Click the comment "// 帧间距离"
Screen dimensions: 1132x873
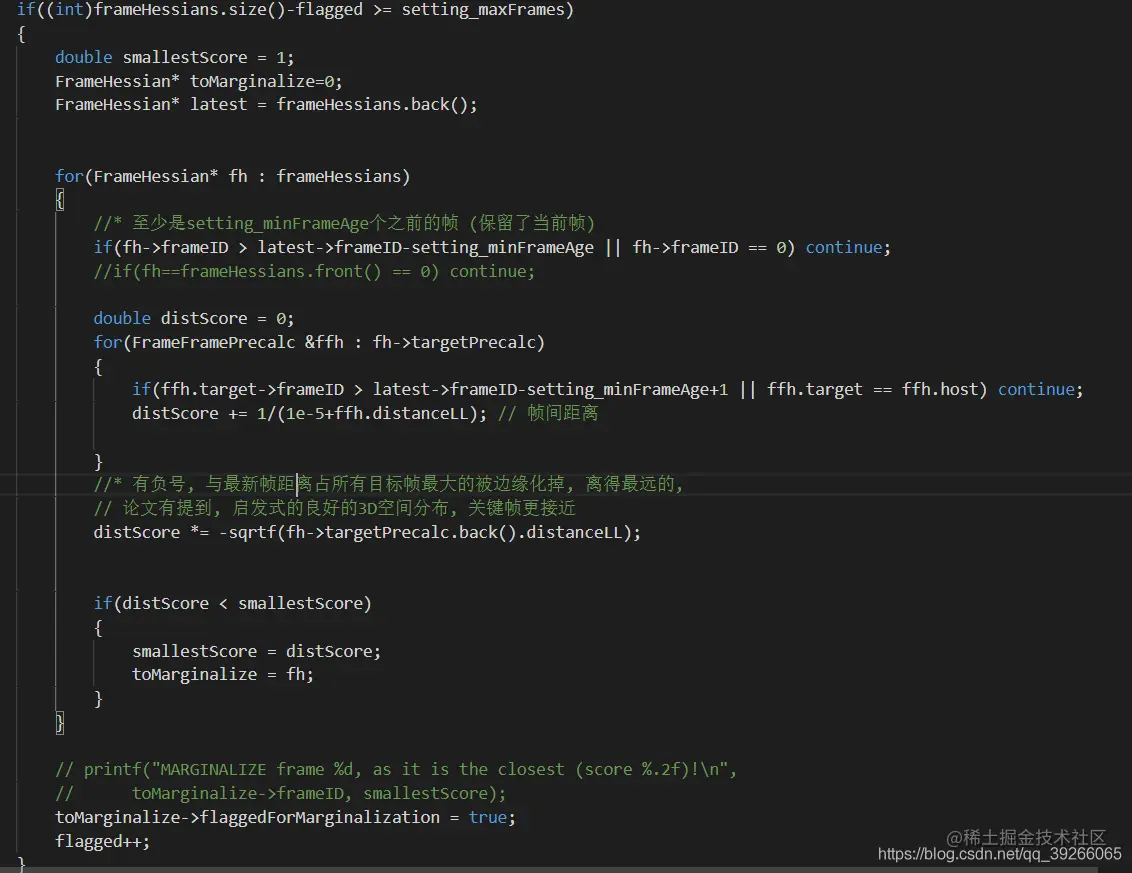click(x=548, y=414)
